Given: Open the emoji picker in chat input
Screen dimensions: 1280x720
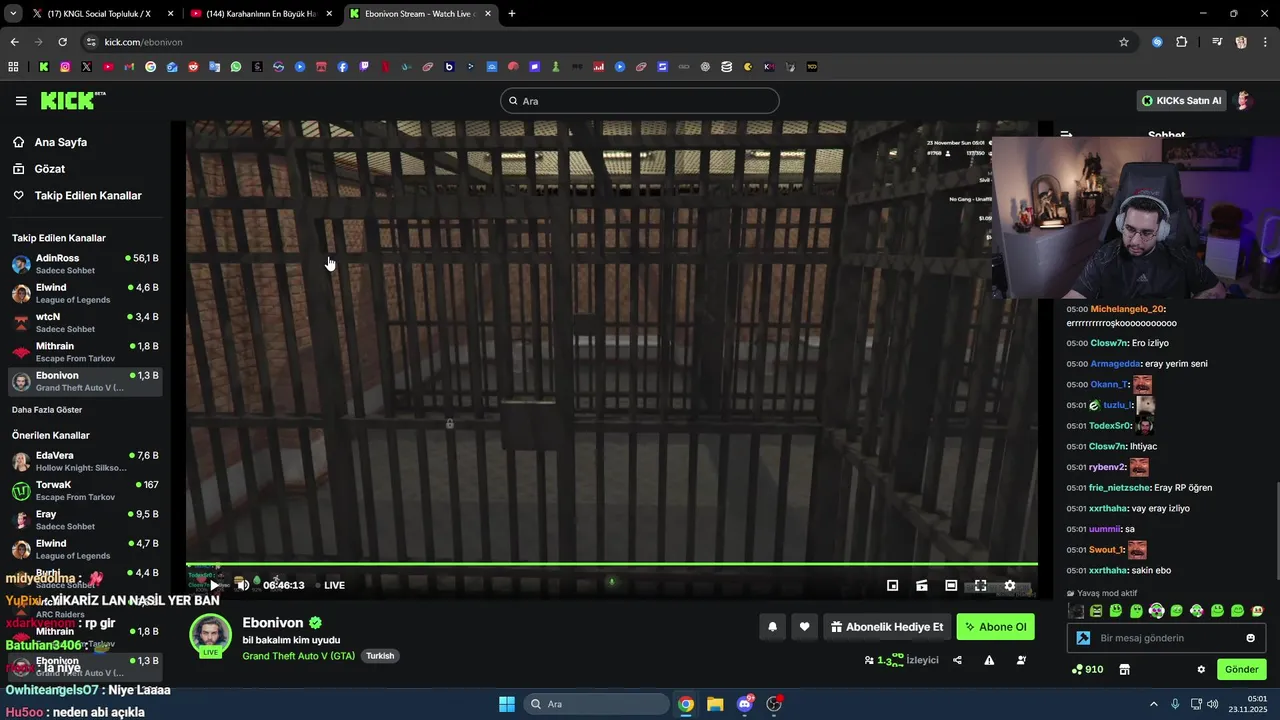Looking at the screenshot, I should 1250,638.
